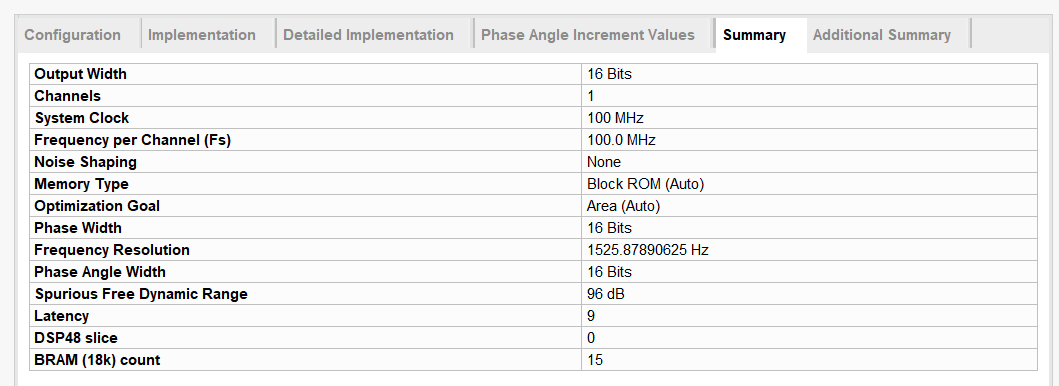Click the Noise Shaping None value
Viewport: 1059px width, 386px height.
(x=604, y=162)
